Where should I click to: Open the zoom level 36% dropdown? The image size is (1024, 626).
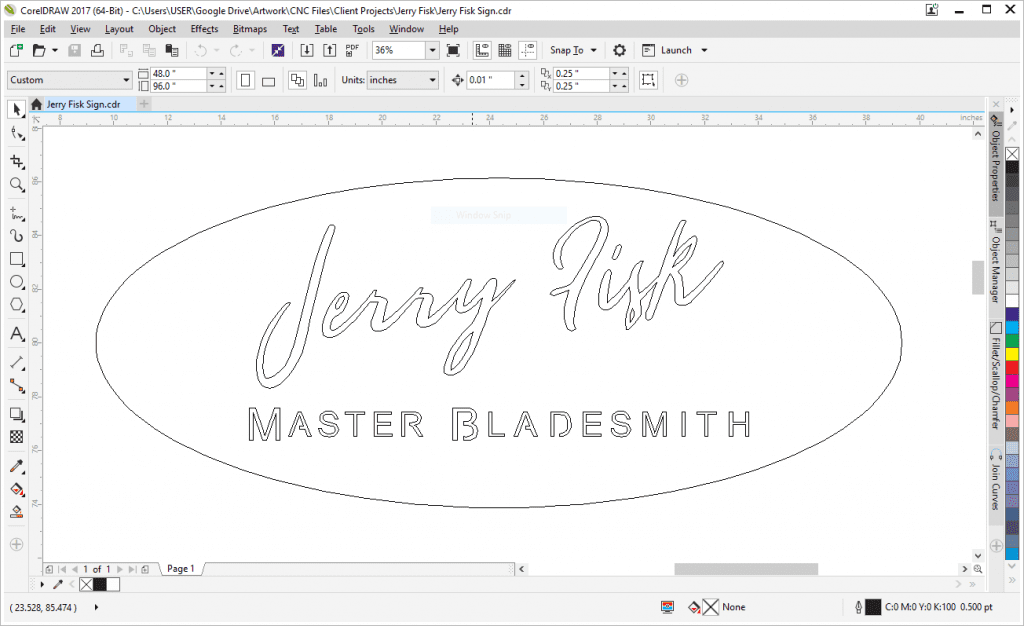point(432,50)
